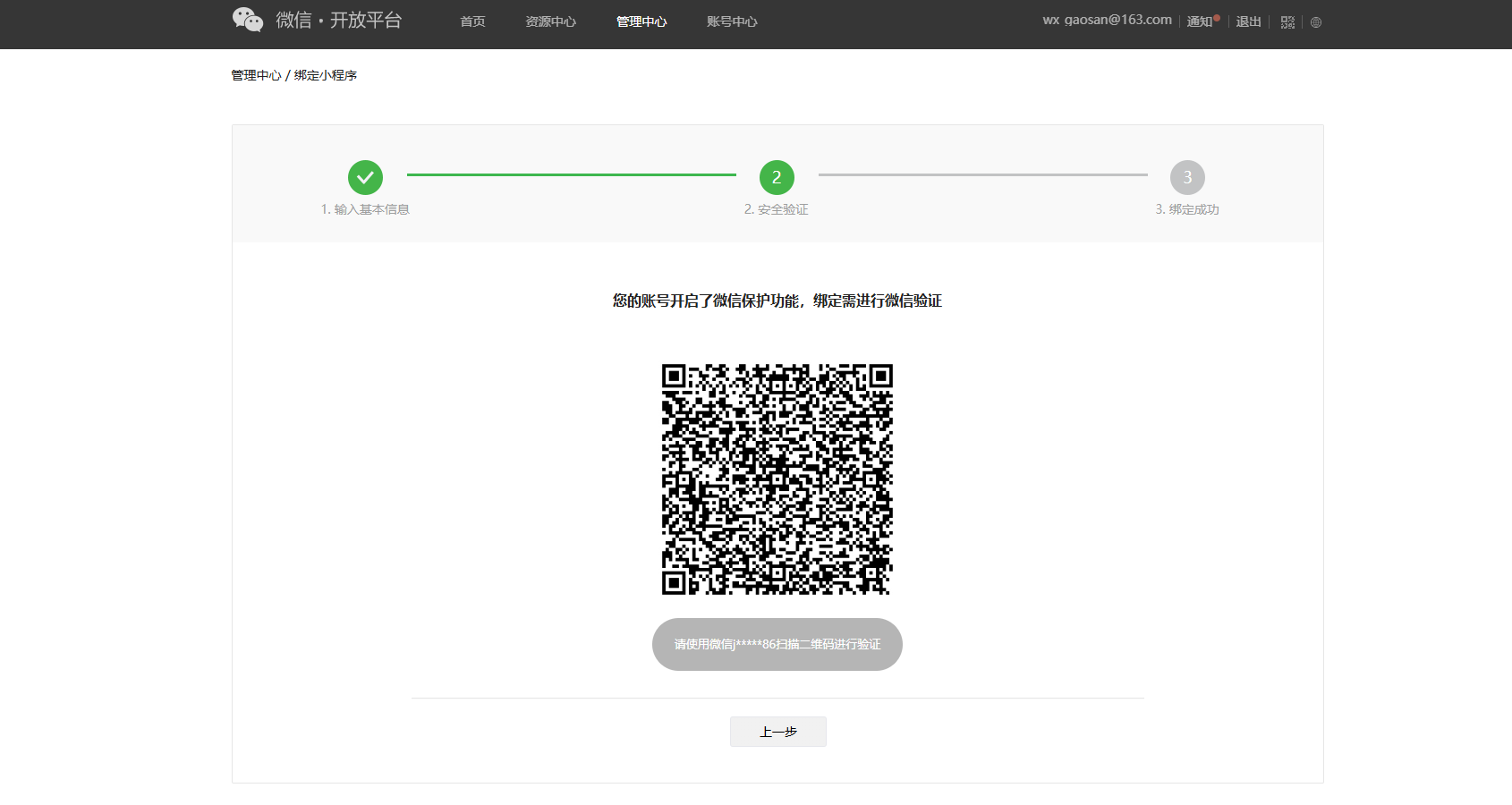Click the 上一步 button

click(777, 732)
